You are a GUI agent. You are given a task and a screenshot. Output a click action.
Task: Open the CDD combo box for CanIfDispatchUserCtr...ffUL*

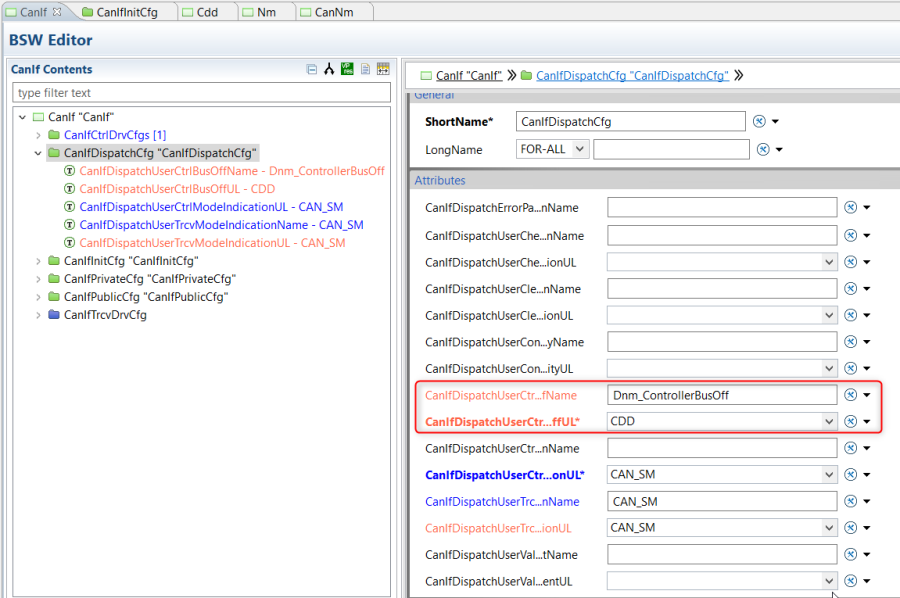(x=829, y=421)
